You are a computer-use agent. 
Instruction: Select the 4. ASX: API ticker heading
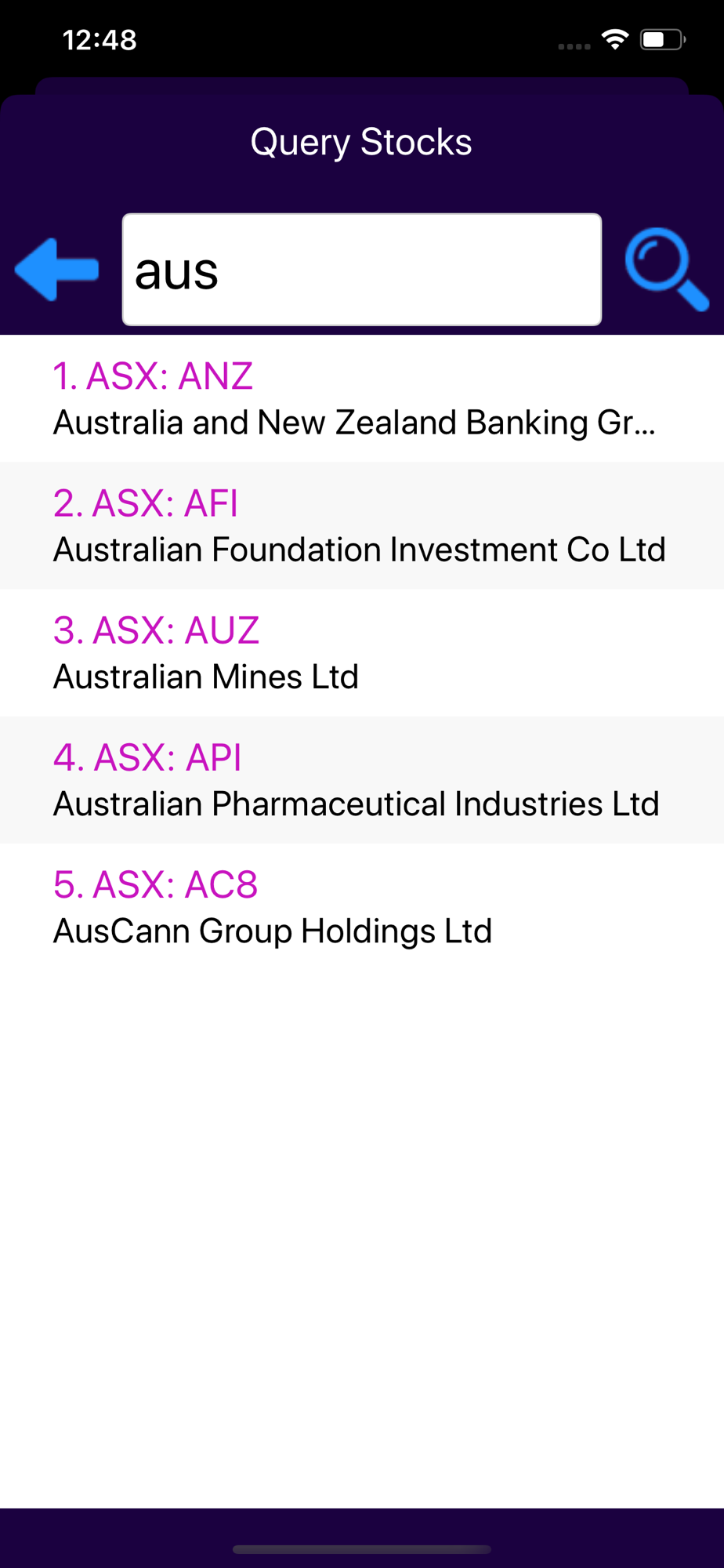[x=147, y=757]
